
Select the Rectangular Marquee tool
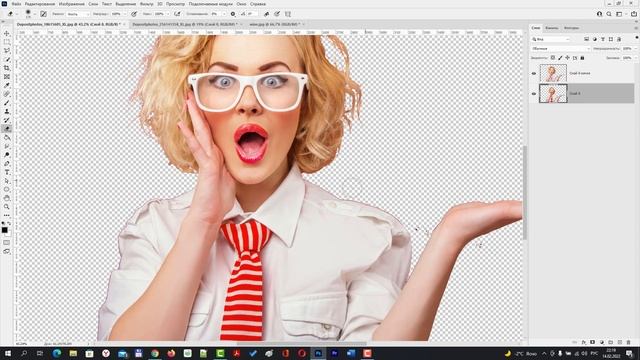click(x=7, y=42)
